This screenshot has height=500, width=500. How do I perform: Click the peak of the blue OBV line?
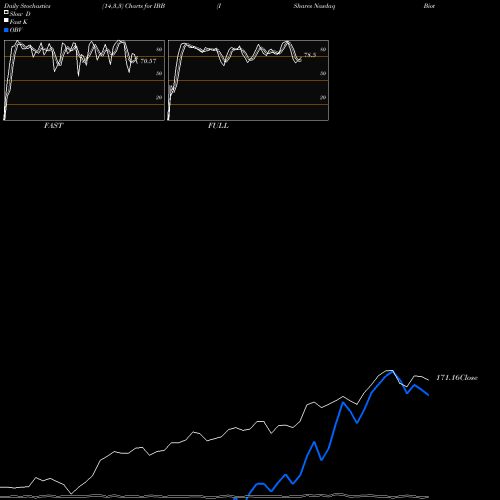[x=392, y=371]
